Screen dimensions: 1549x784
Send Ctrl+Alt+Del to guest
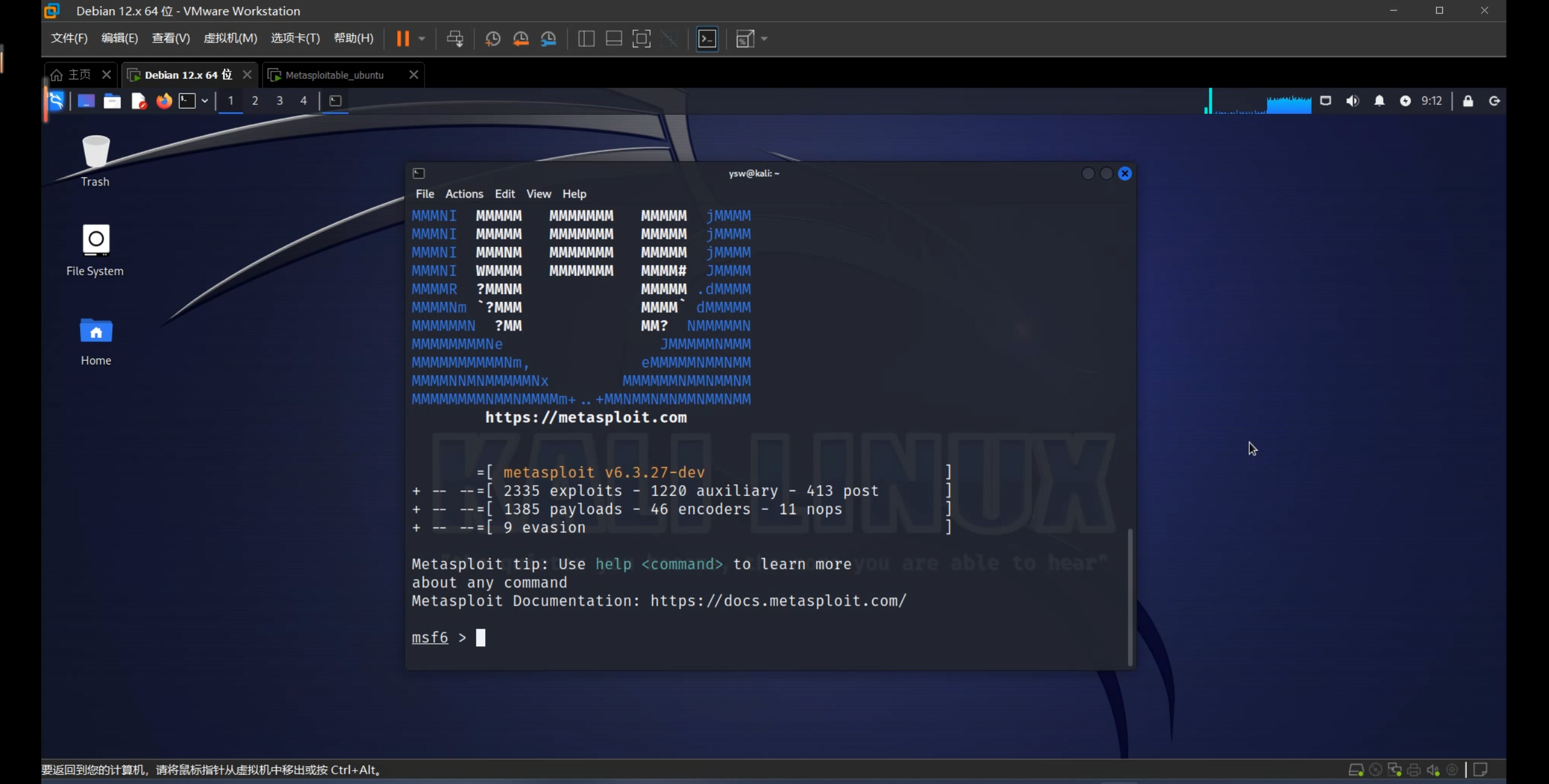pyautogui.click(x=455, y=39)
